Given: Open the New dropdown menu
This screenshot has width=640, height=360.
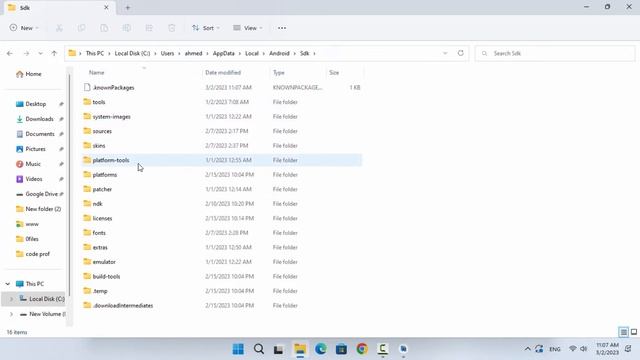Looking at the screenshot, I should (x=24, y=28).
